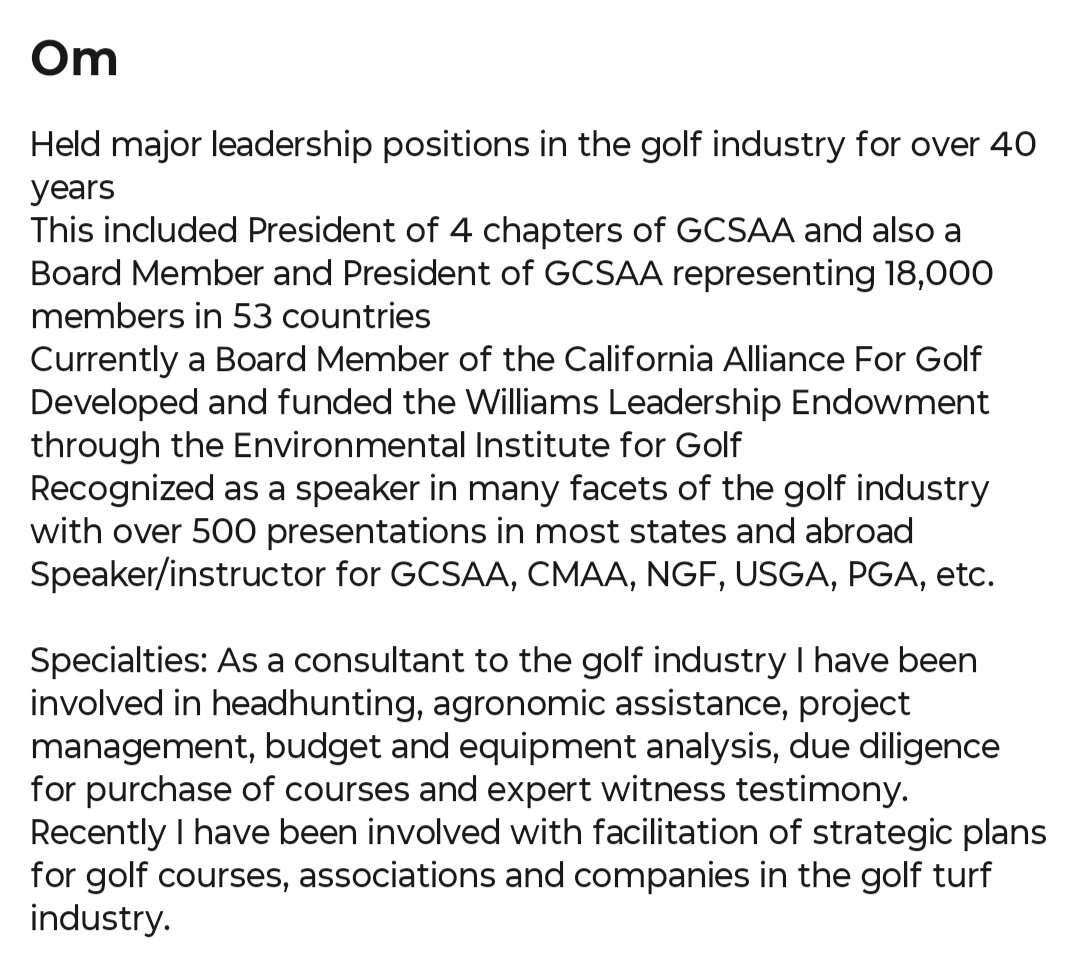This screenshot has width=1080, height=968.
Task: Click "California Alliance For Golf" text
Action: tap(772, 359)
